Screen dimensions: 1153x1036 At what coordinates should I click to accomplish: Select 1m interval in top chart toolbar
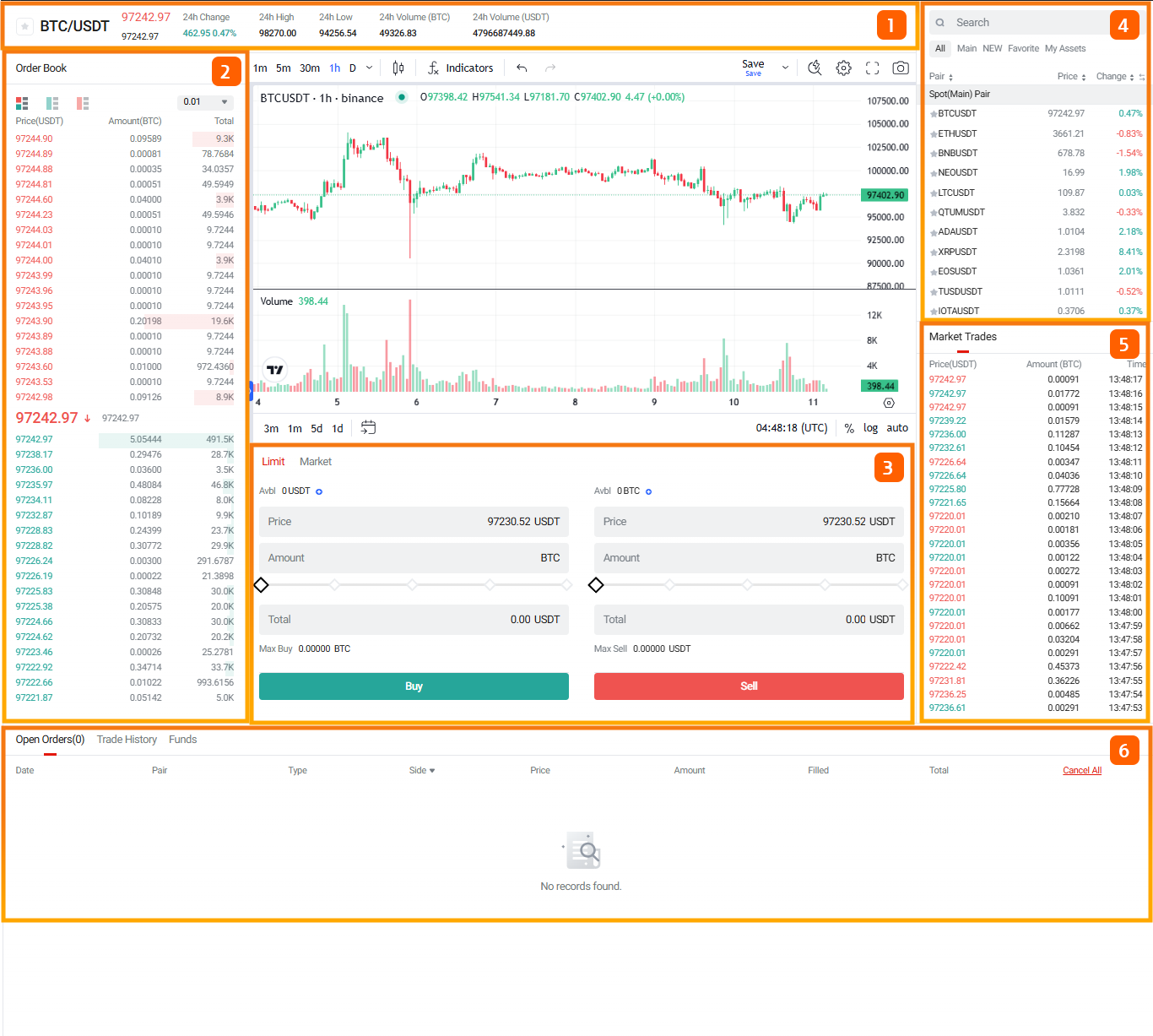[x=260, y=68]
